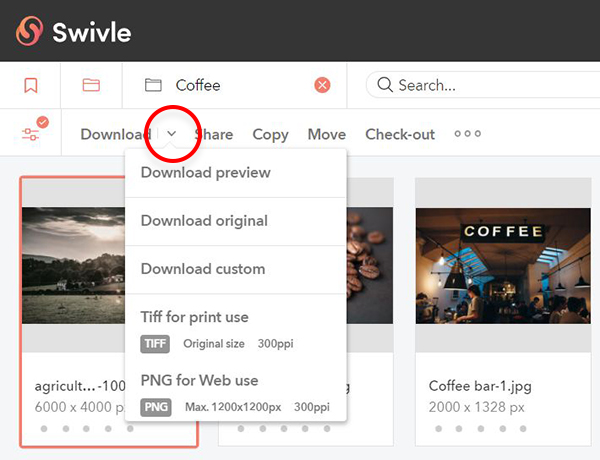The image size is (600, 460).
Task: Choose Download original from the menu
Action: (236, 221)
